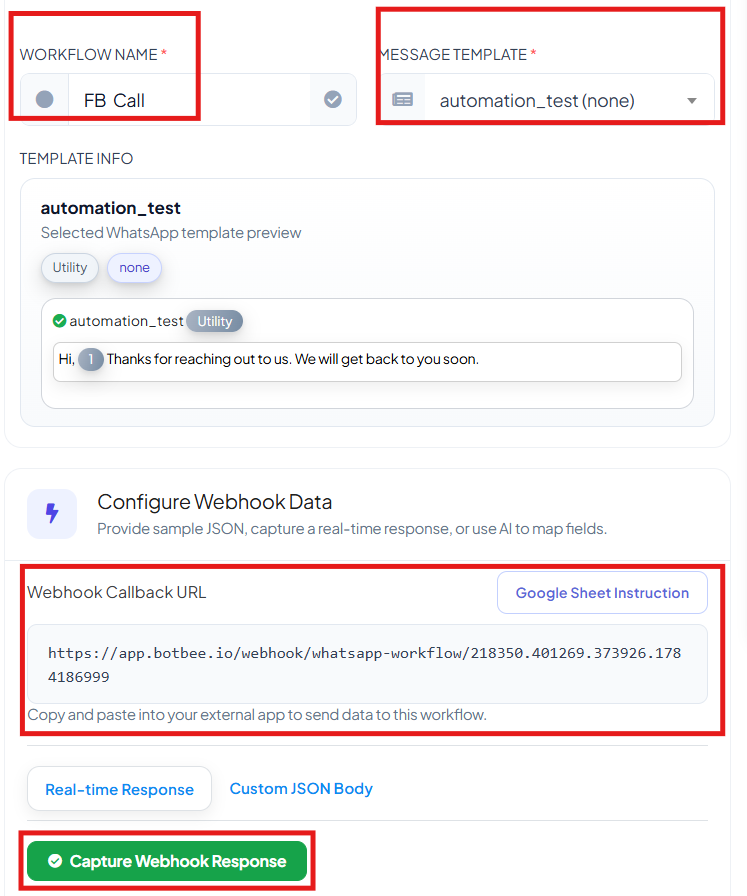Click the webhook callback URL box
Screen dimensions: 747x896
coord(367,664)
